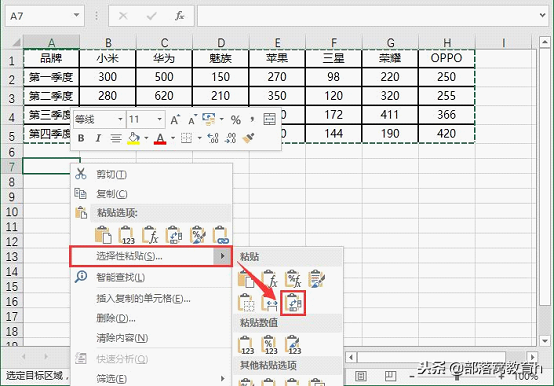554x386 pixels.
Task: Apply yellow Fill Color from mini toolbar
Action: 133,138
